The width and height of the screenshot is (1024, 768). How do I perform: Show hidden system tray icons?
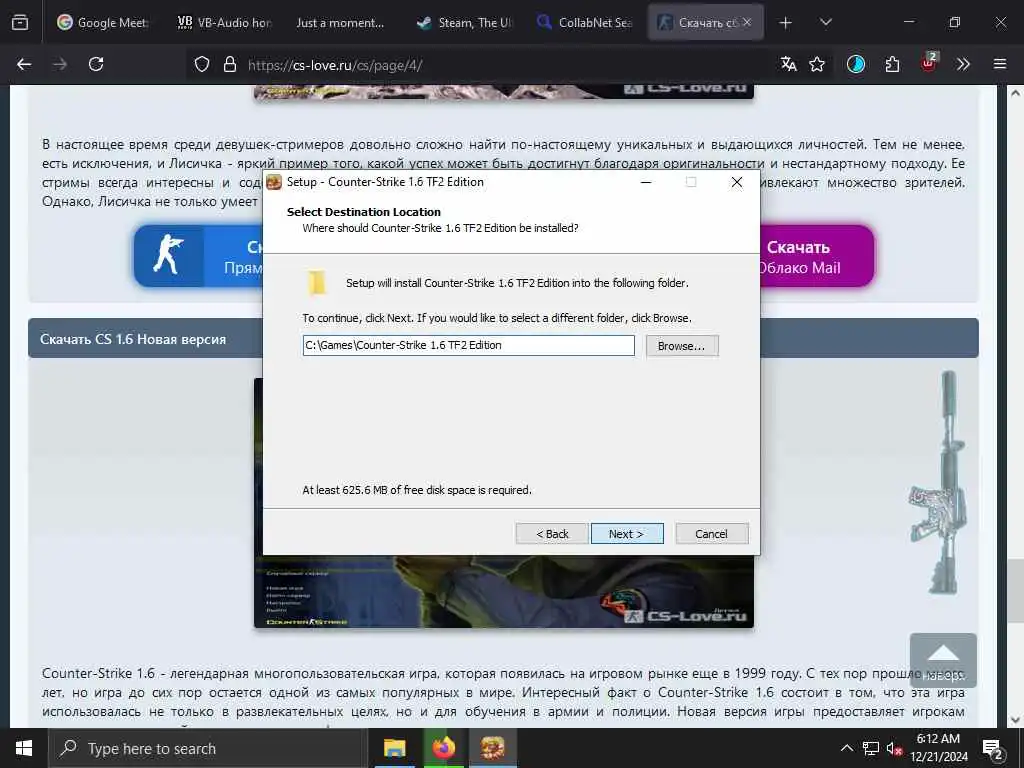[846, 748]
